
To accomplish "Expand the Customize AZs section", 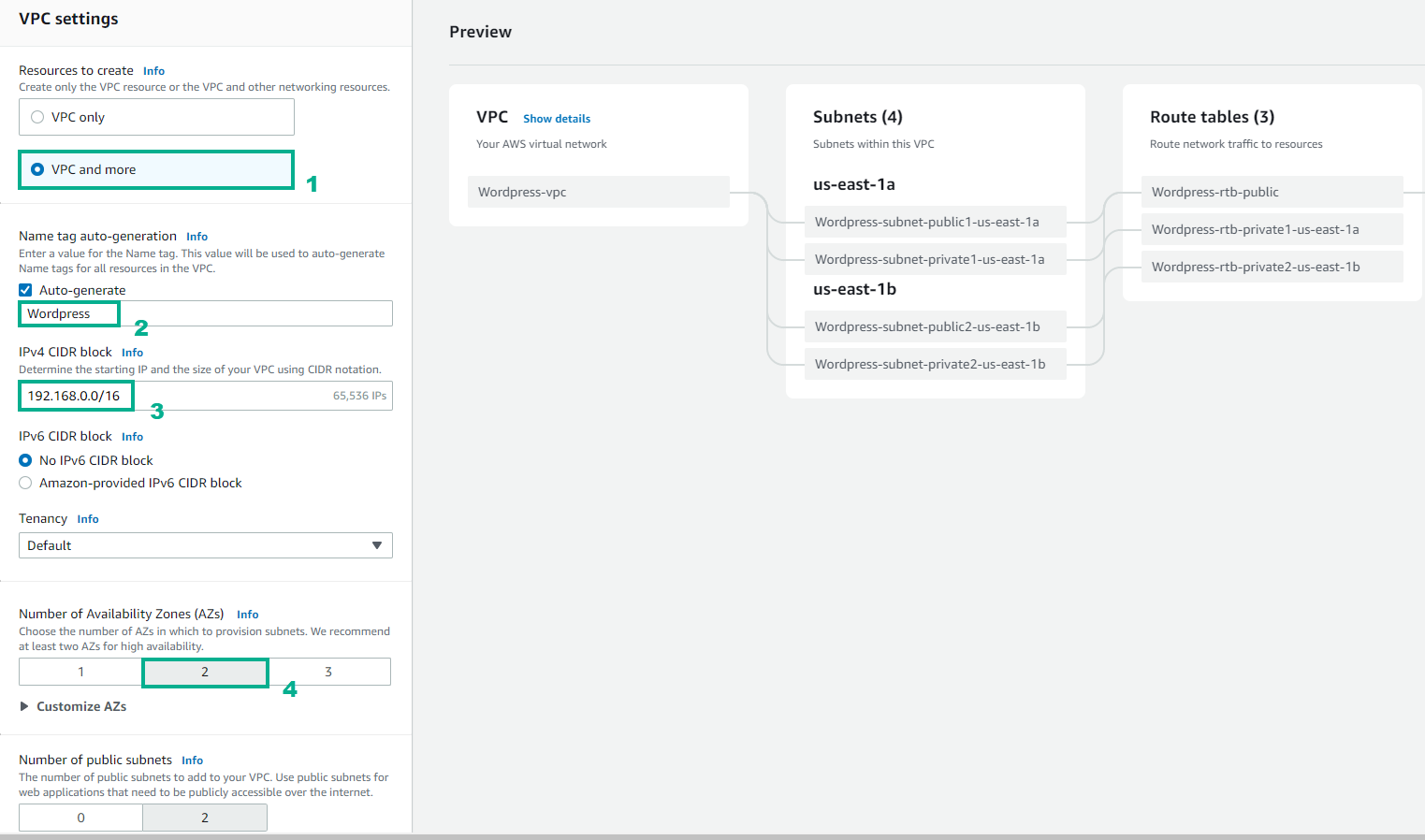I will point(73,706).
